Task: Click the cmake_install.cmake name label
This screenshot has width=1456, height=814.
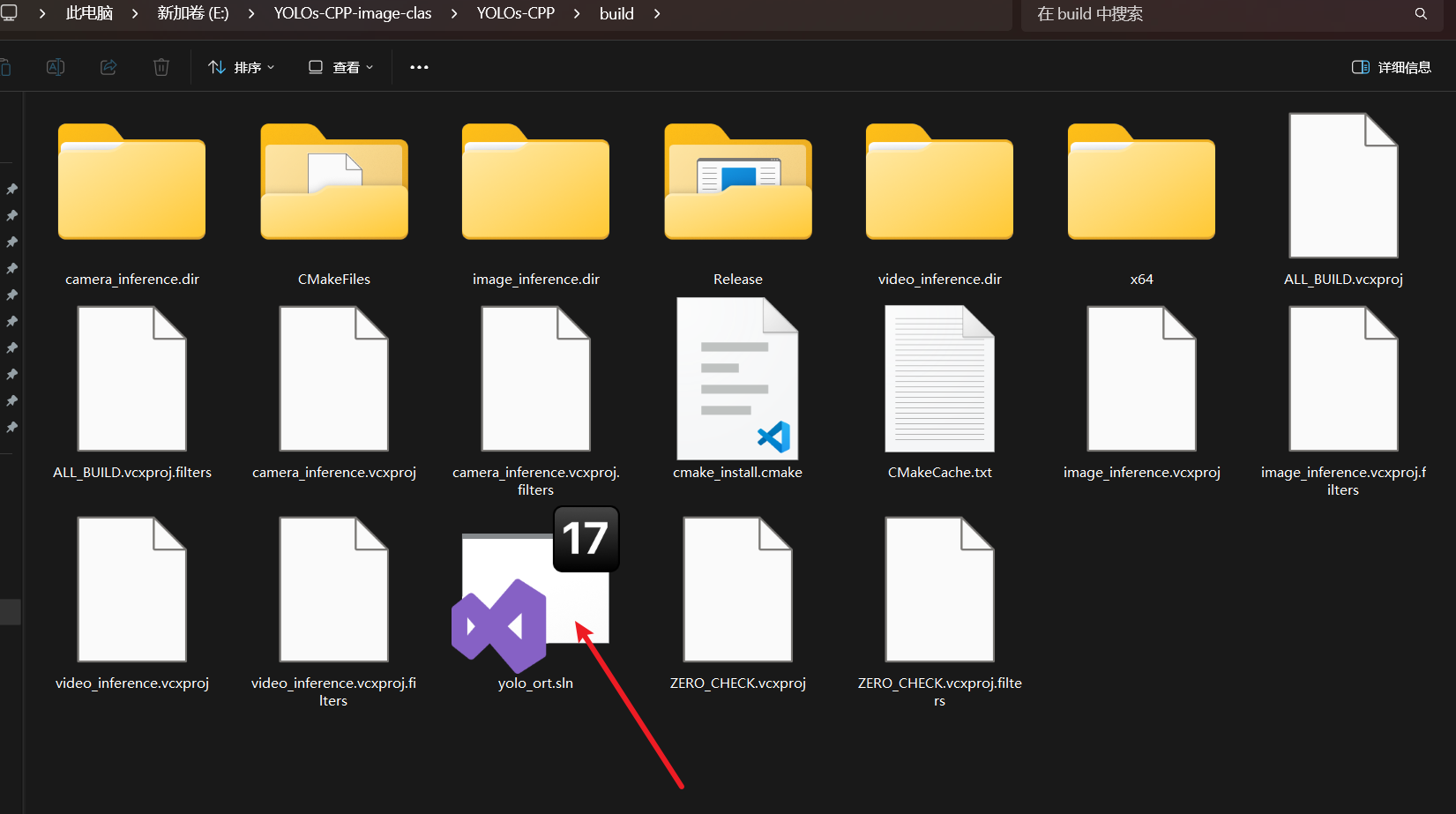Action: point(737,473)
